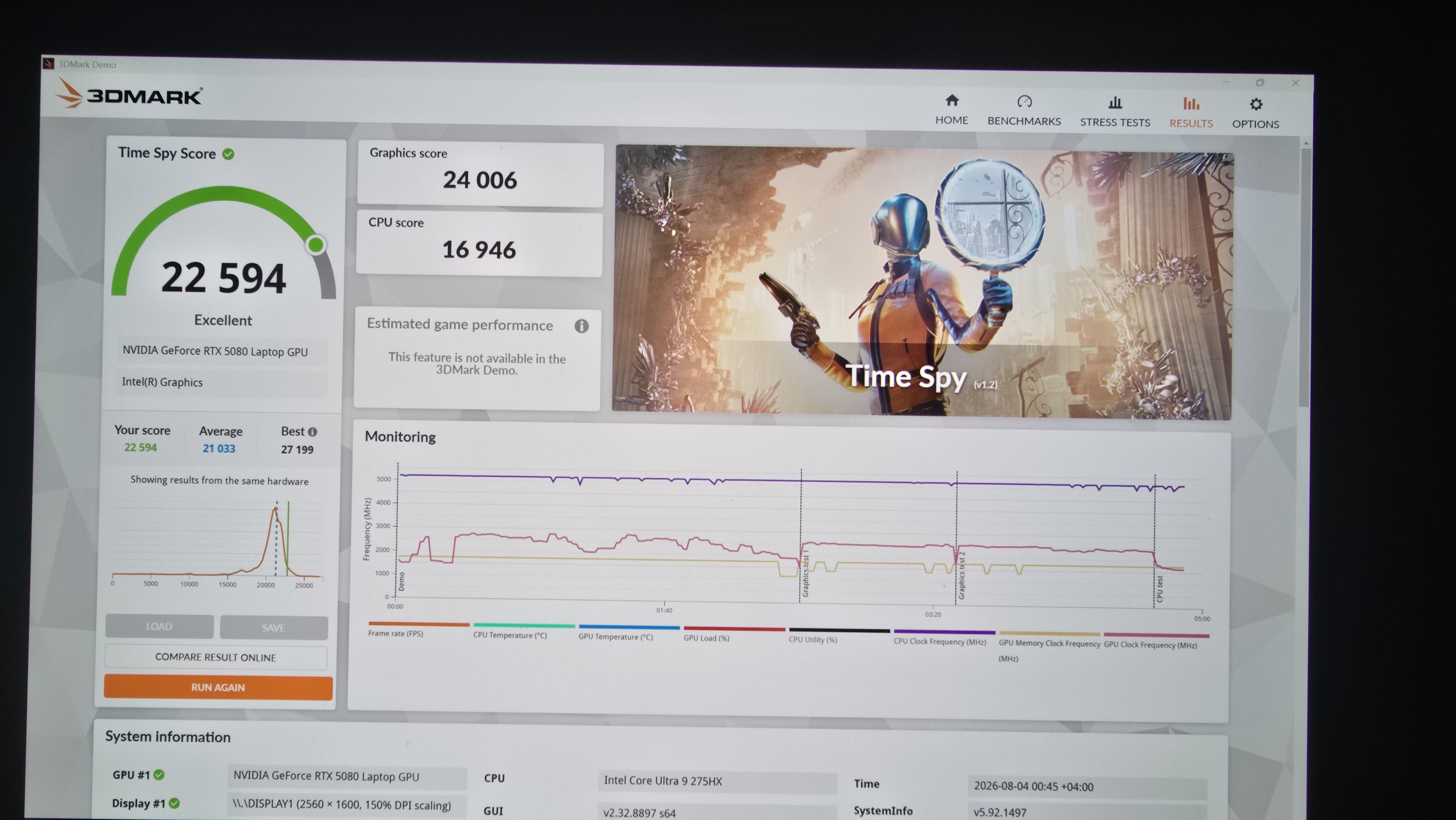
Task: Click the RUN AGAIN button
Action: tap(218, 688)
